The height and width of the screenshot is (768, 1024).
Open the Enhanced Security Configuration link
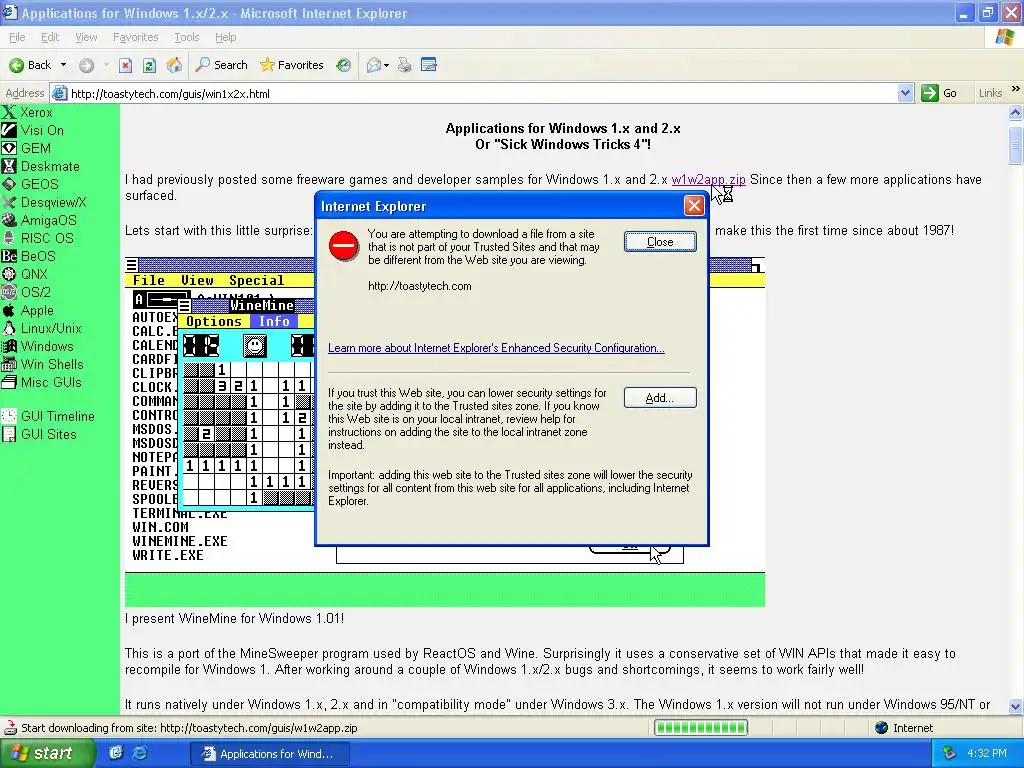click(x=496, y=348)
